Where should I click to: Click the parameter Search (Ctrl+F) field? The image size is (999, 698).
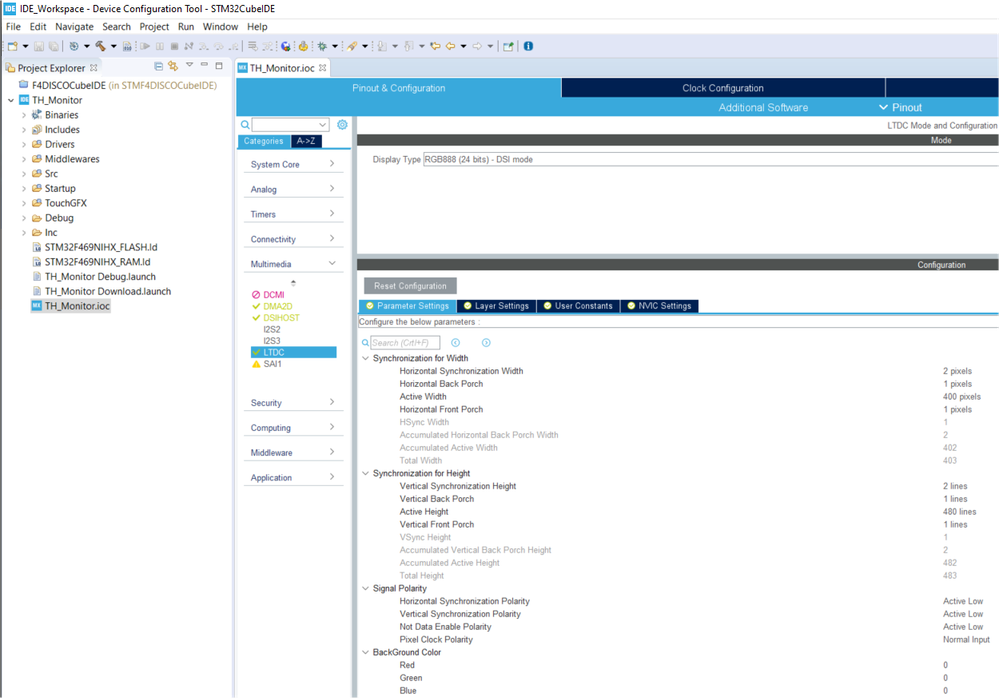click(405, 343)
